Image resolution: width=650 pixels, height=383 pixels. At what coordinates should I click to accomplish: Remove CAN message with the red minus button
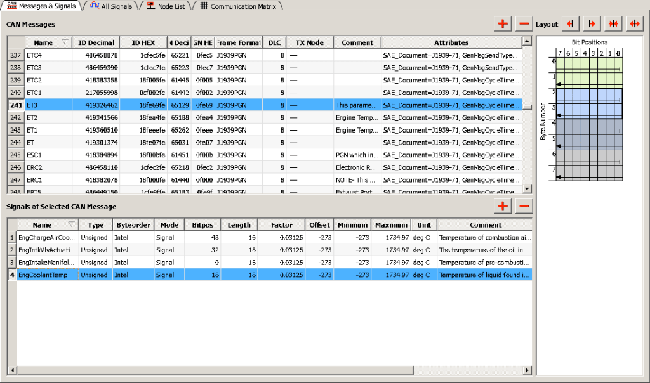[524, 24]
